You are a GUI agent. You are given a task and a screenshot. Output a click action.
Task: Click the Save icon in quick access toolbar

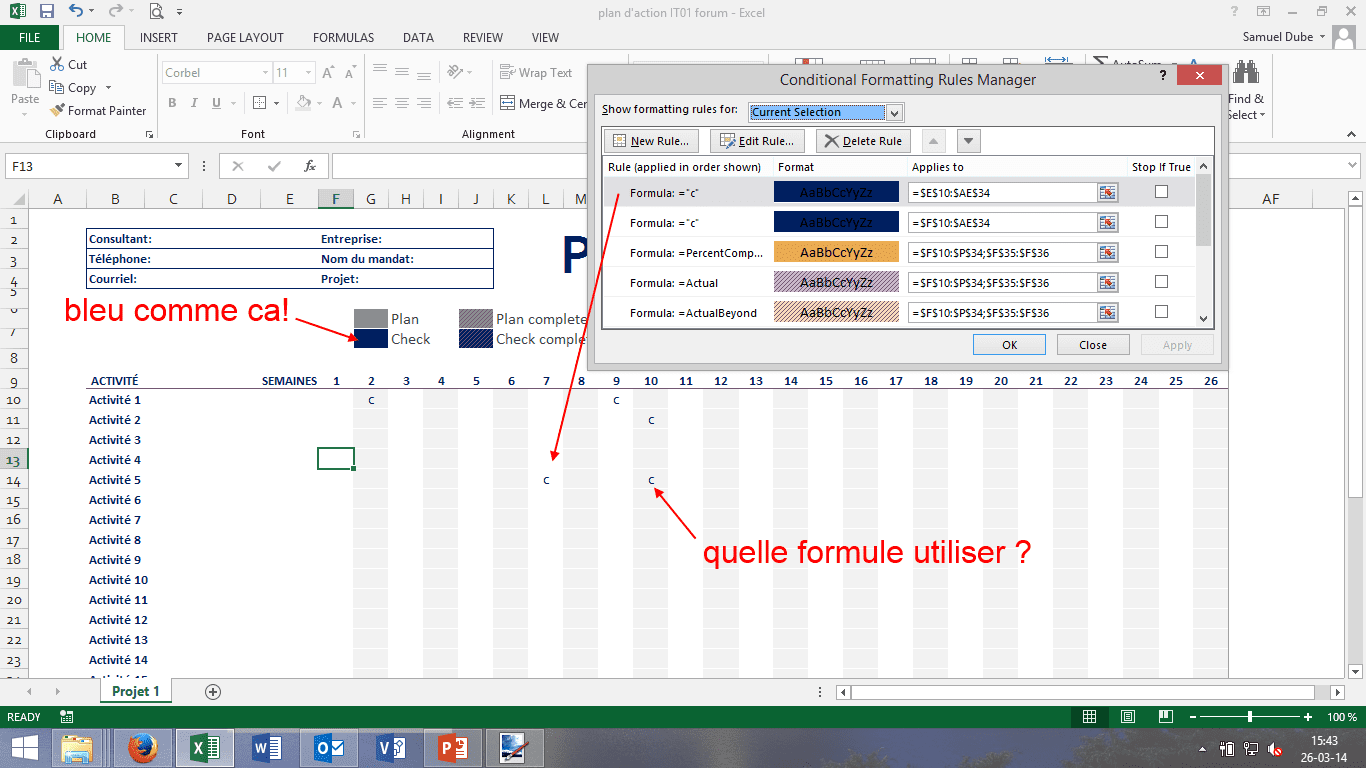47,12
